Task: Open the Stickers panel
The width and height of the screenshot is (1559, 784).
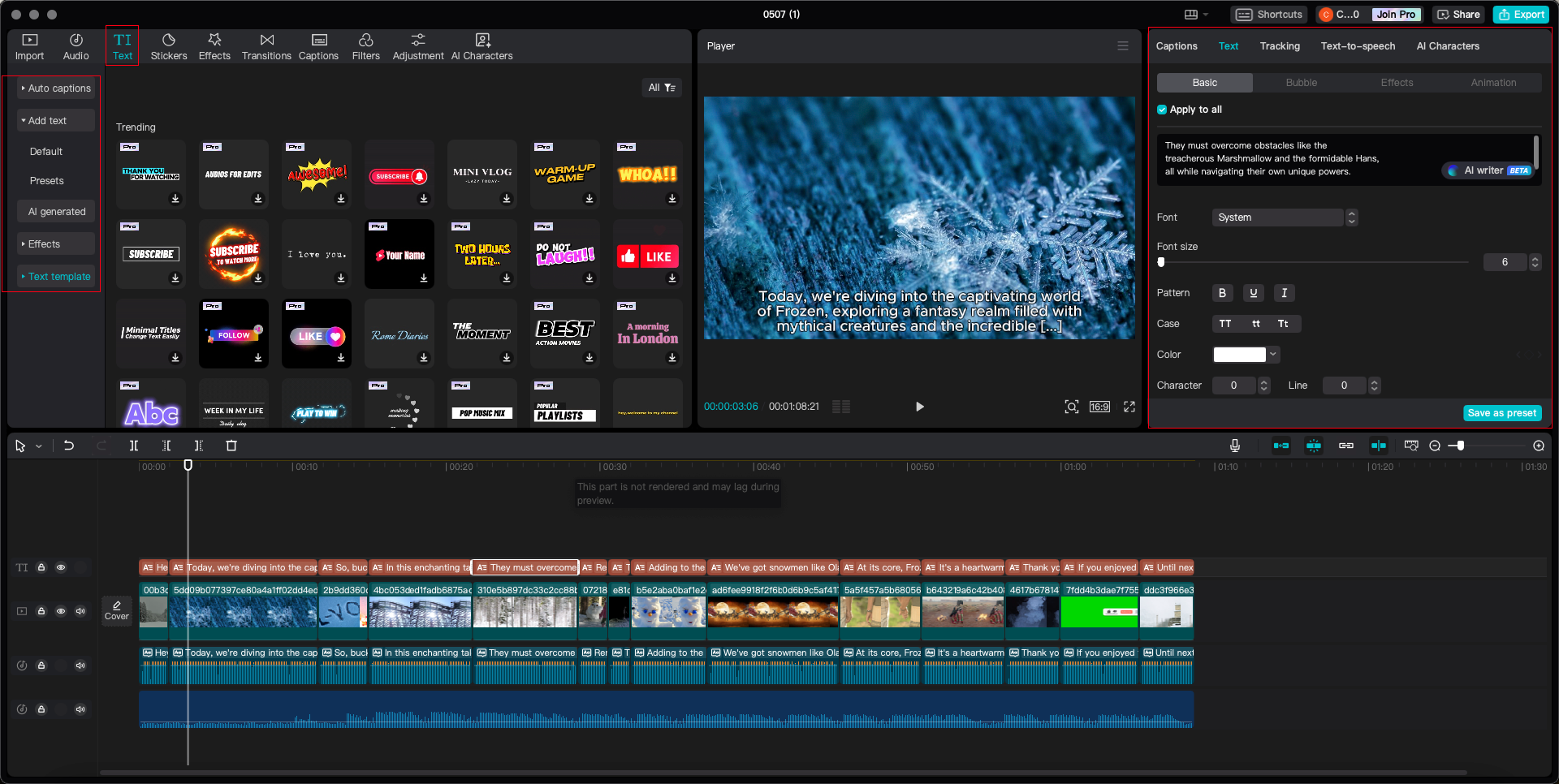Action: point(168,46)
